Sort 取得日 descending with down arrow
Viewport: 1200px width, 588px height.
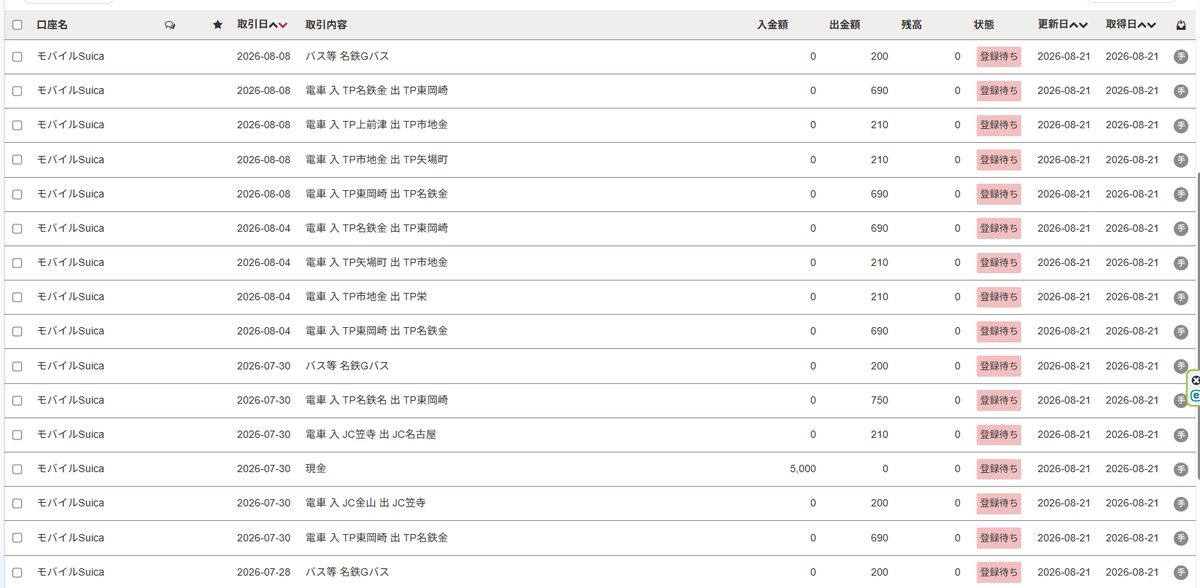1151,25
